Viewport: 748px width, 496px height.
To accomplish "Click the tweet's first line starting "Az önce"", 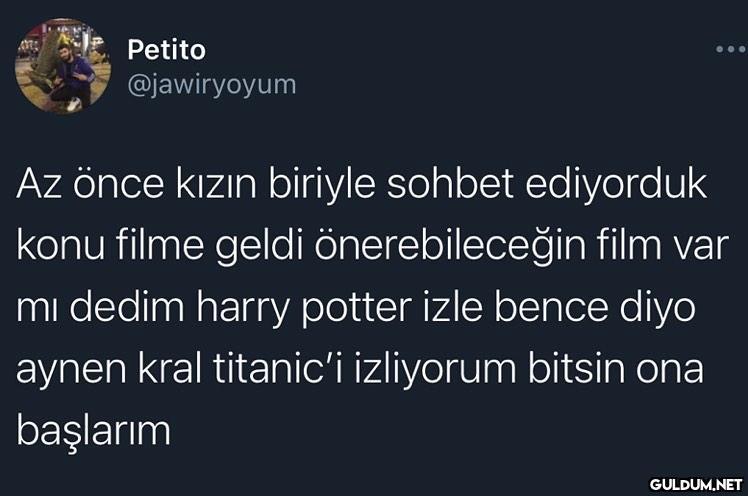I will [361, 183].
